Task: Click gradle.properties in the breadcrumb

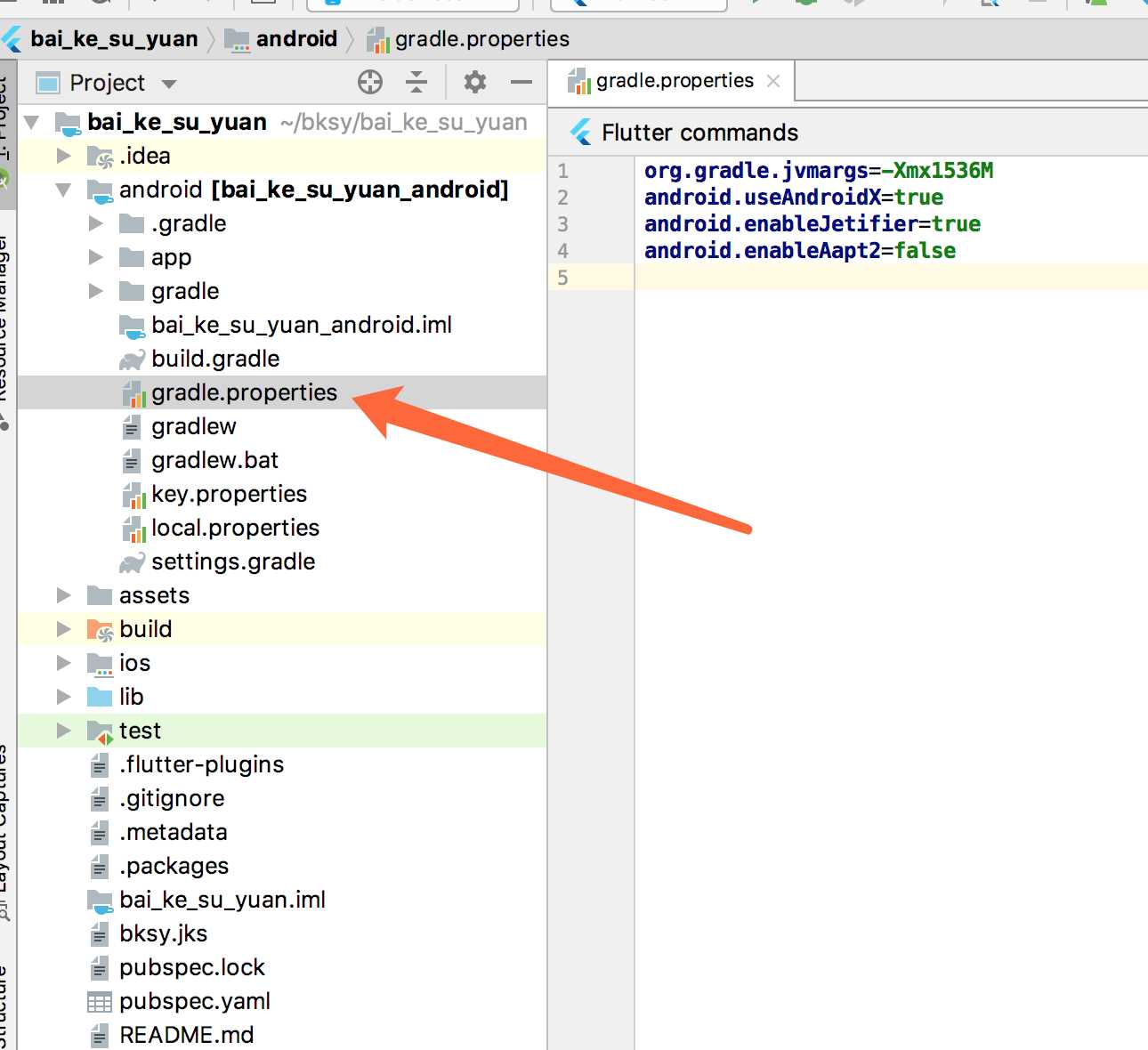Action: pos(481,39)
